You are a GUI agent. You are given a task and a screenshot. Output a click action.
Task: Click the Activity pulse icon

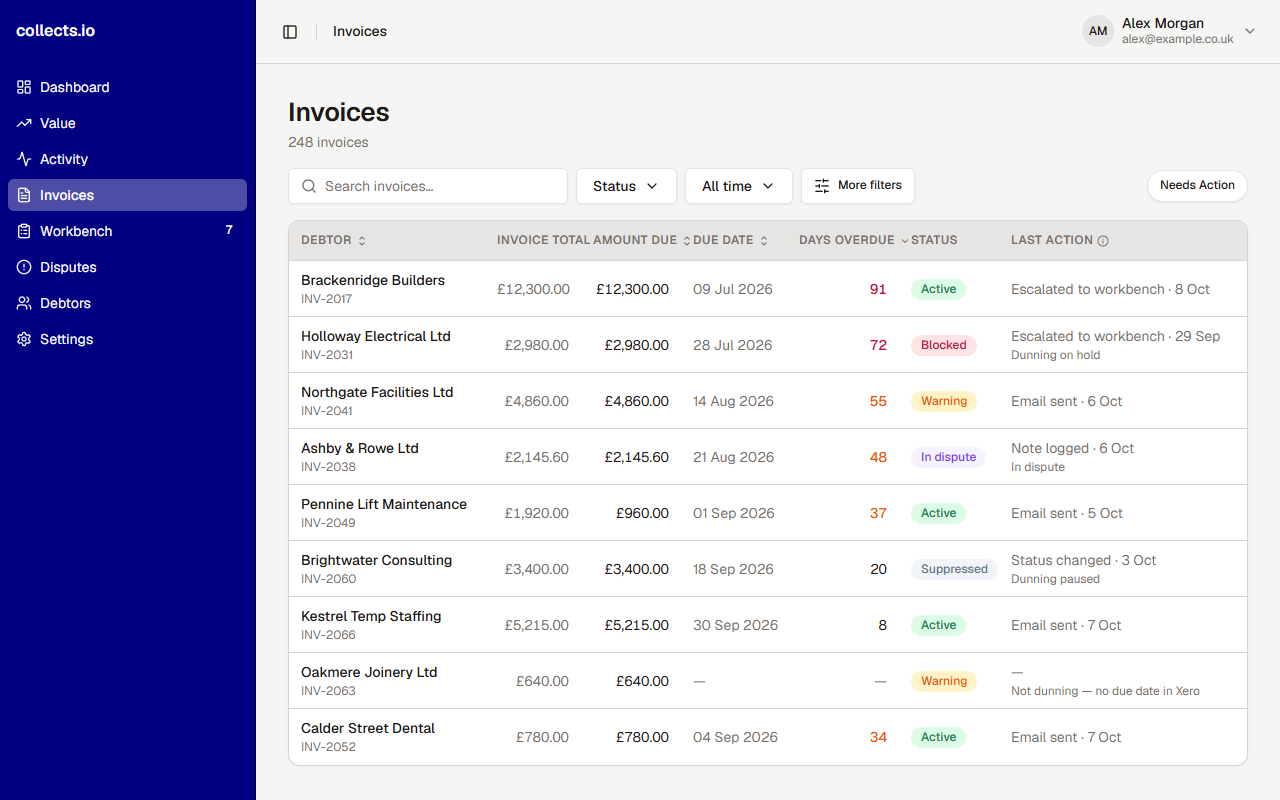tap(24, 159)
